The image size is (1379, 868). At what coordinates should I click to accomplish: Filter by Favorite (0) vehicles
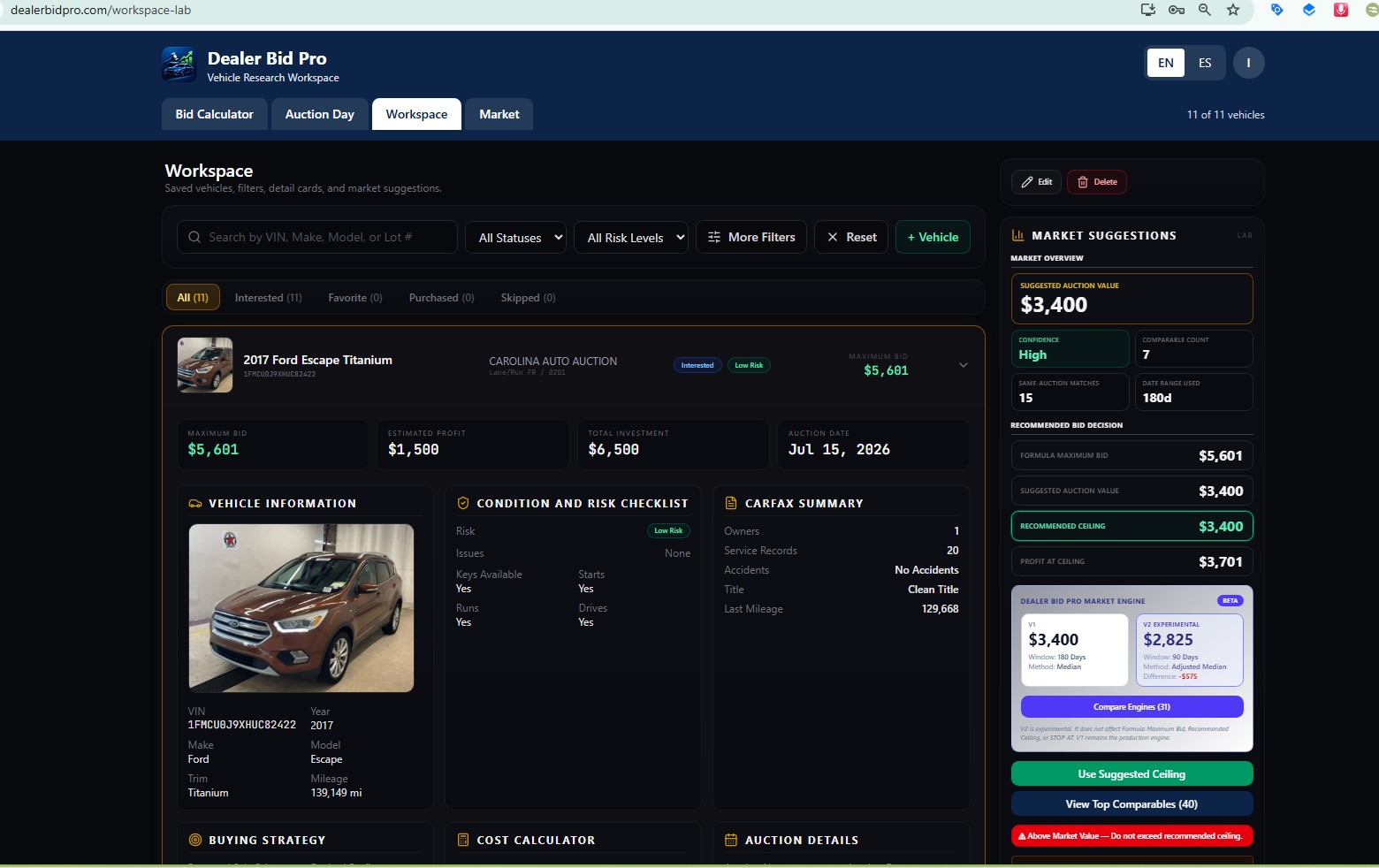[x=355, y=298]
